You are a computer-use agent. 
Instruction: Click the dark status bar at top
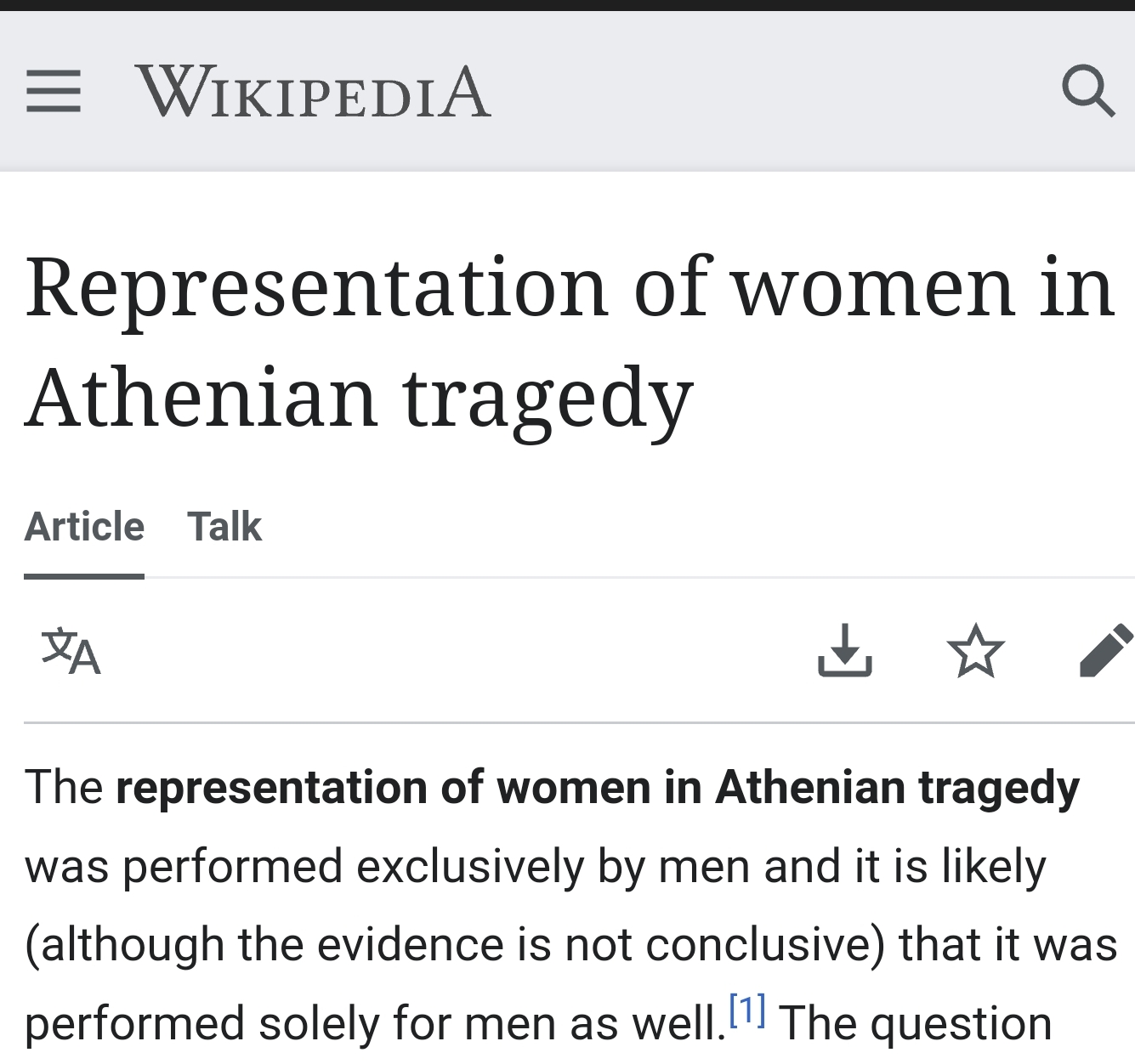(567, 5)
